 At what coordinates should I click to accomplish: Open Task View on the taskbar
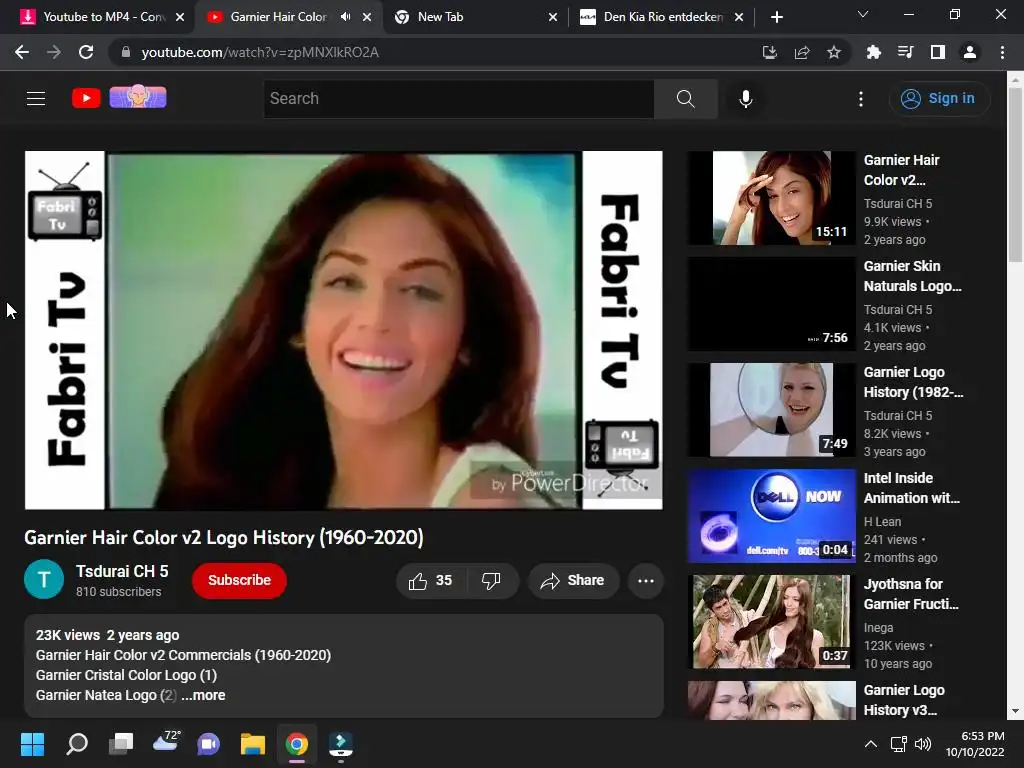(121, 744)
